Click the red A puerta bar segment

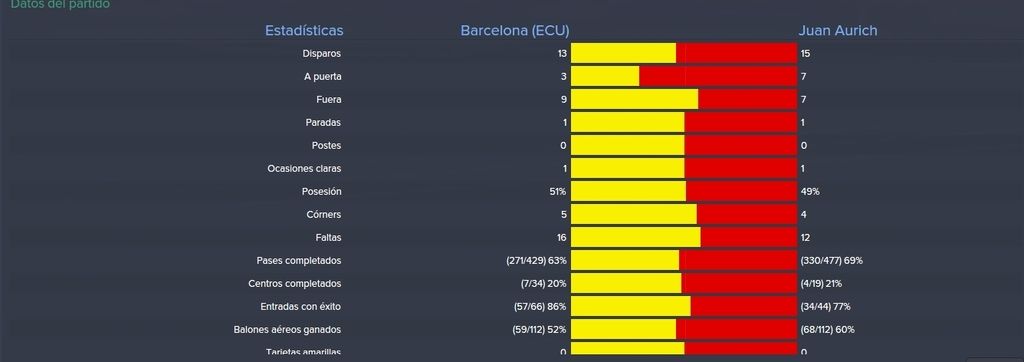coord(718,76)
